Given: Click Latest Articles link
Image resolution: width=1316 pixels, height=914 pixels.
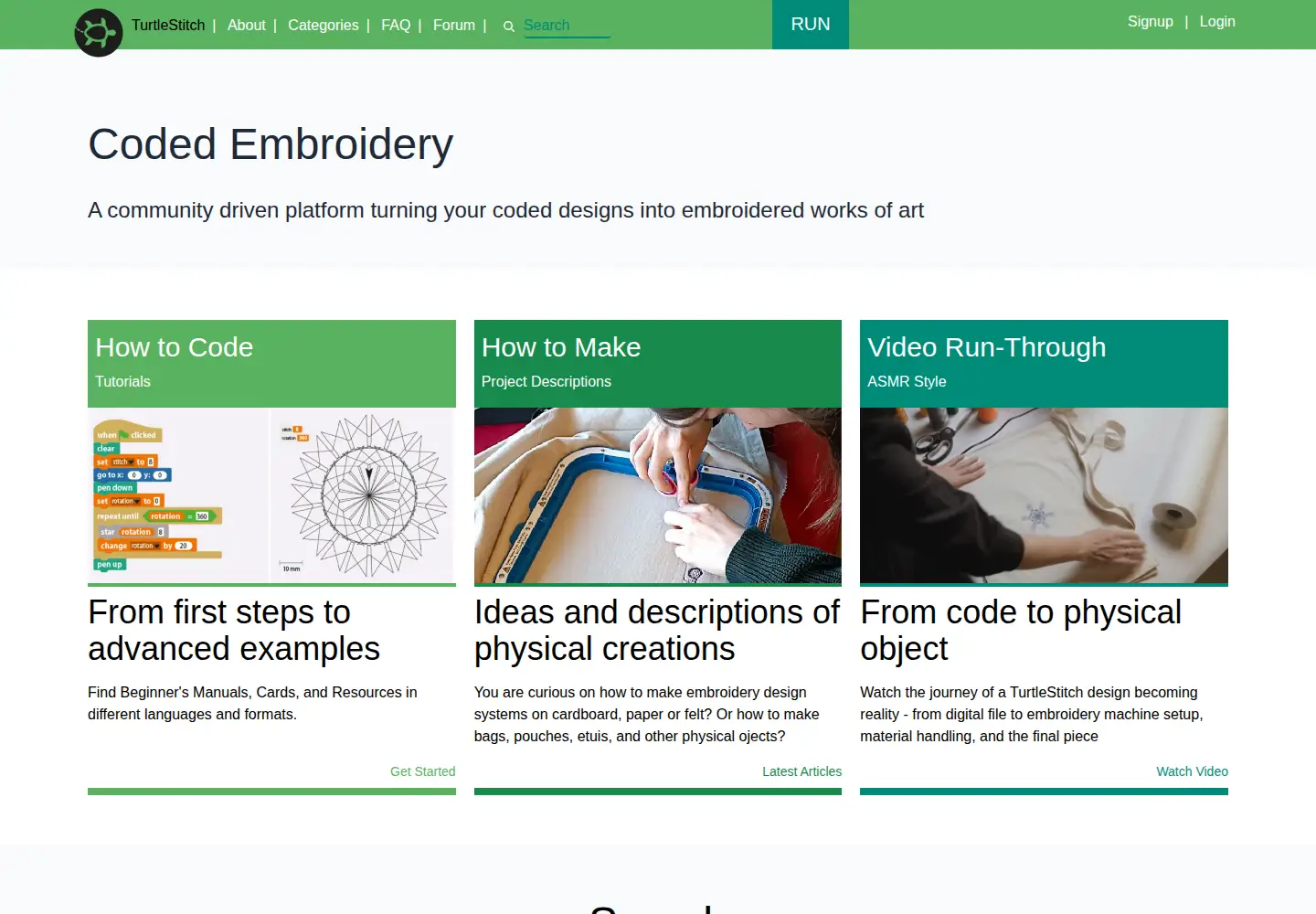Looking at the screenshot, I should pos(801,771).
